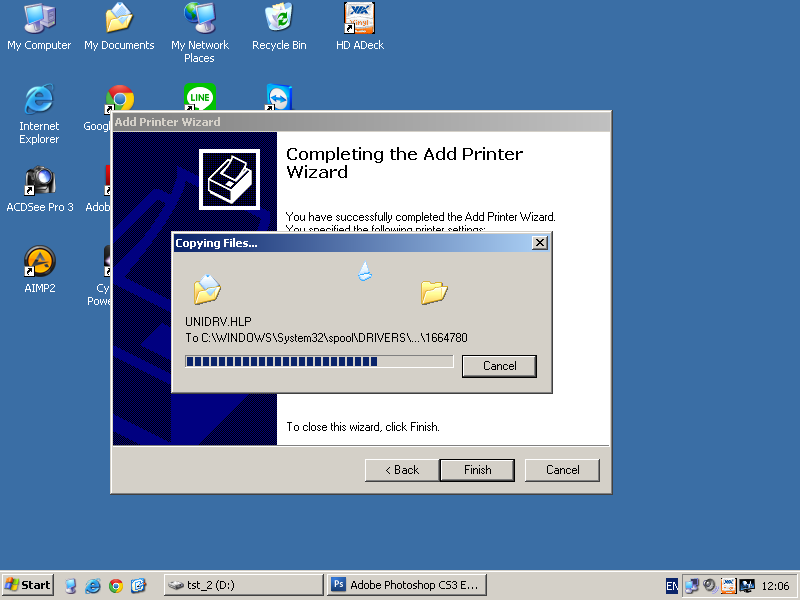Click UNIDRV.HLP file name text
This screenshot has width=800, height=600.
(218, 322)
